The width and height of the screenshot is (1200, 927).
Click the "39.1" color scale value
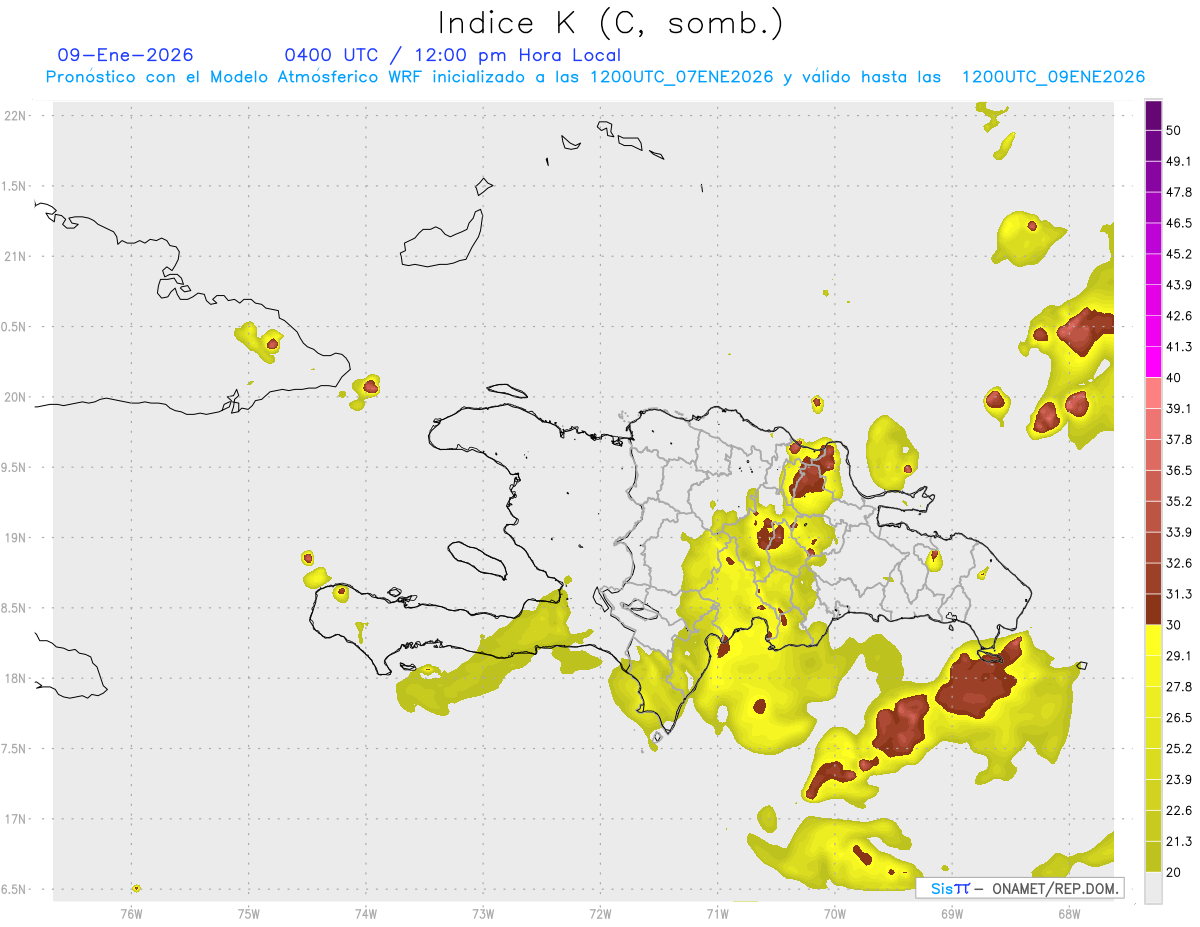(x=1179, y=409)
